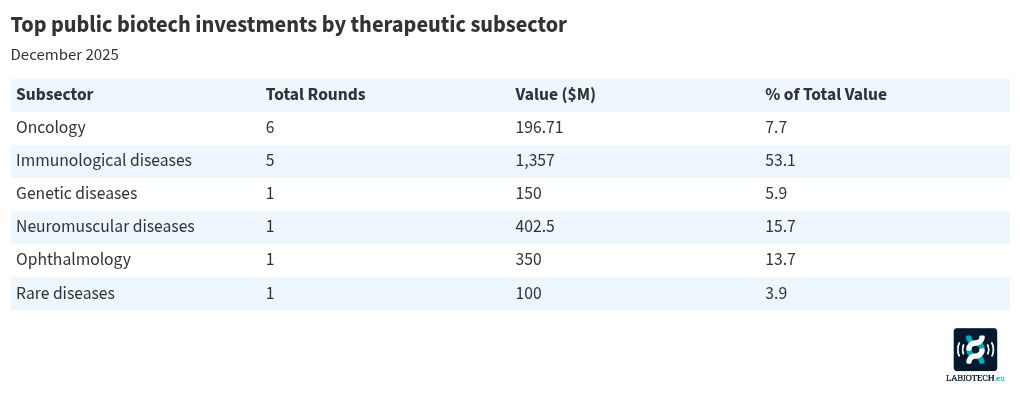Click the 402.5 Neuromuscular value cell
Image resolution: width=1020 pixels, height=401 pixels.
[535, 227]
